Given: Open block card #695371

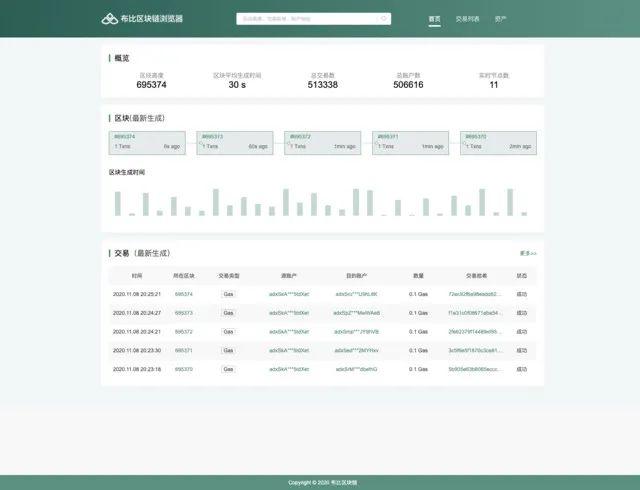Looking at the screenshot, I should (410, 143).
